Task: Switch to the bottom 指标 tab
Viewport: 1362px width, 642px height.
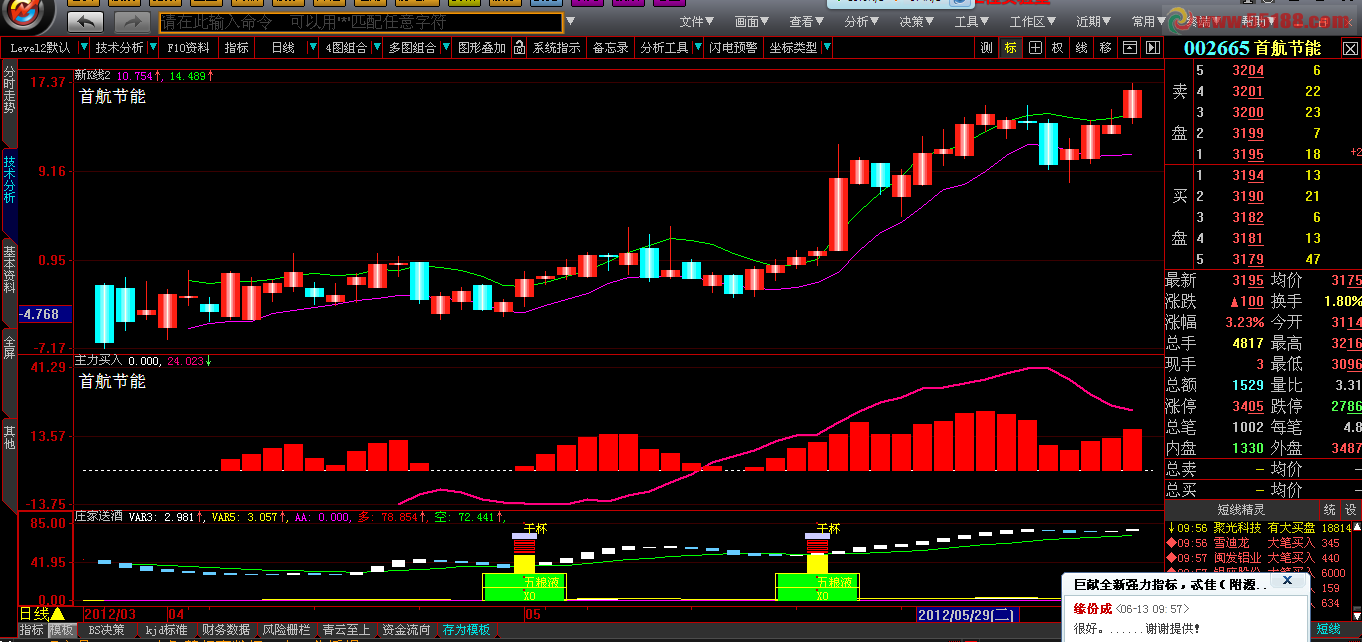Action: pos(32,630)
